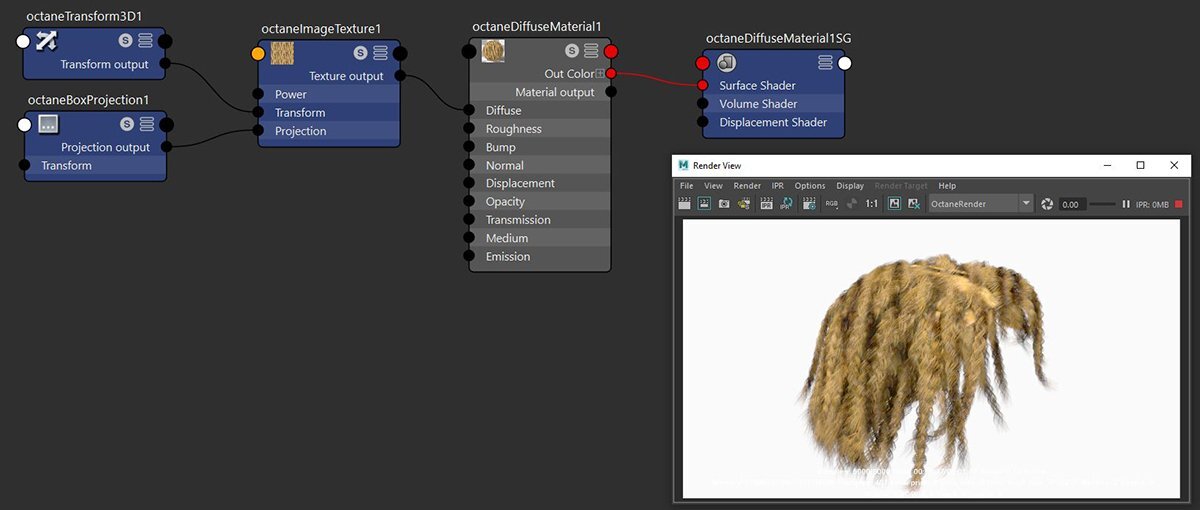The width and height of the screenshot is (1200, 510).
Task: Click the refresh IPR render icon
Action: coord(786,204)
